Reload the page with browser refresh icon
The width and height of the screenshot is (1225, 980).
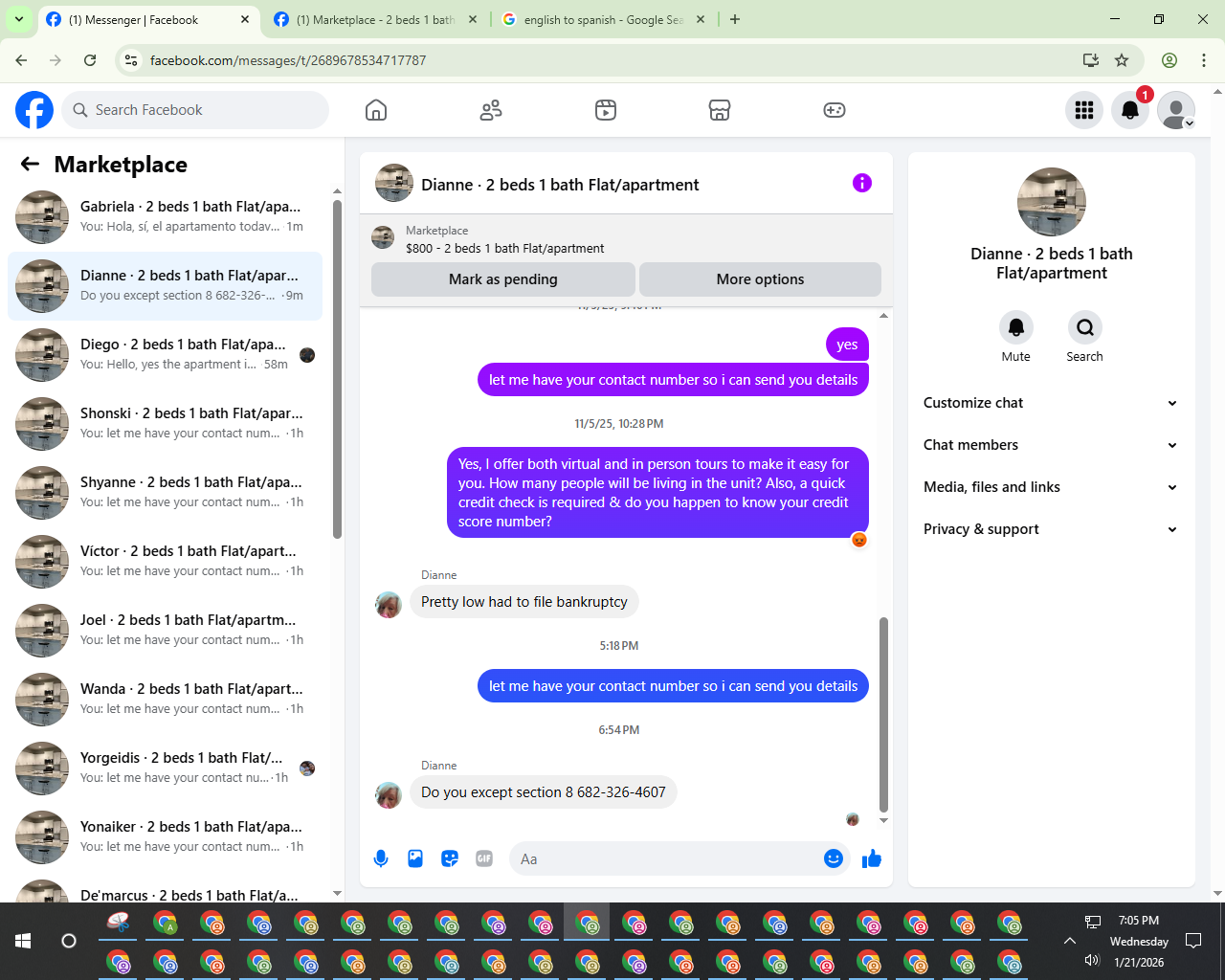(90, 60)
